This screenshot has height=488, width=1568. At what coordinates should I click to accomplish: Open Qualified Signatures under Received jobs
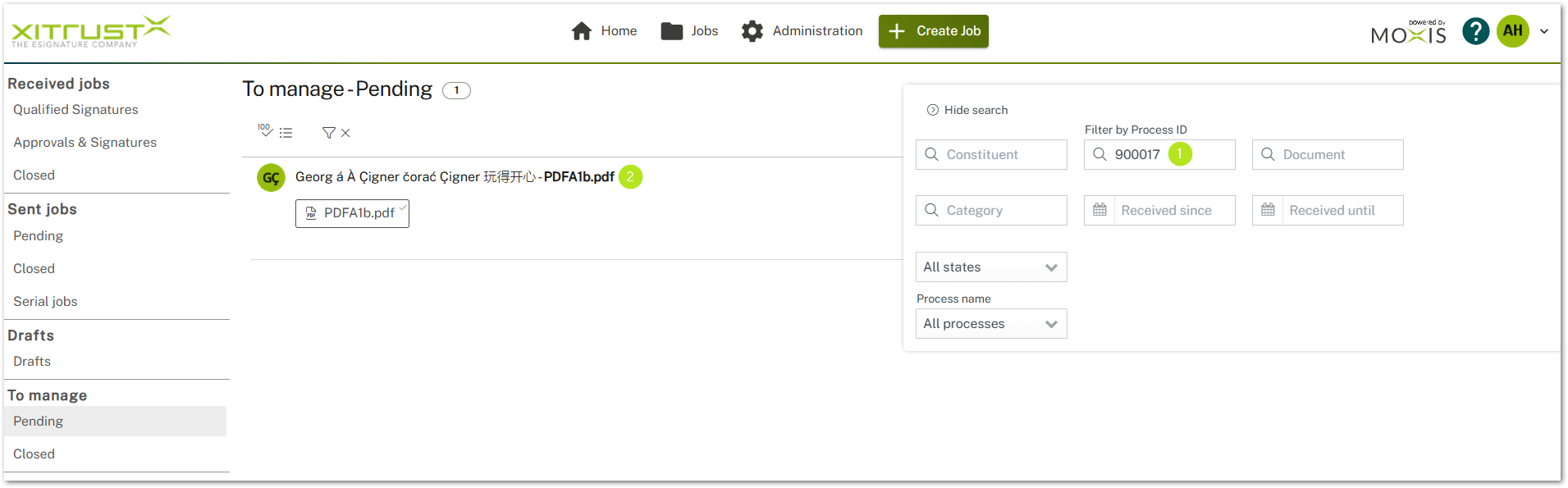click(75, 109)
